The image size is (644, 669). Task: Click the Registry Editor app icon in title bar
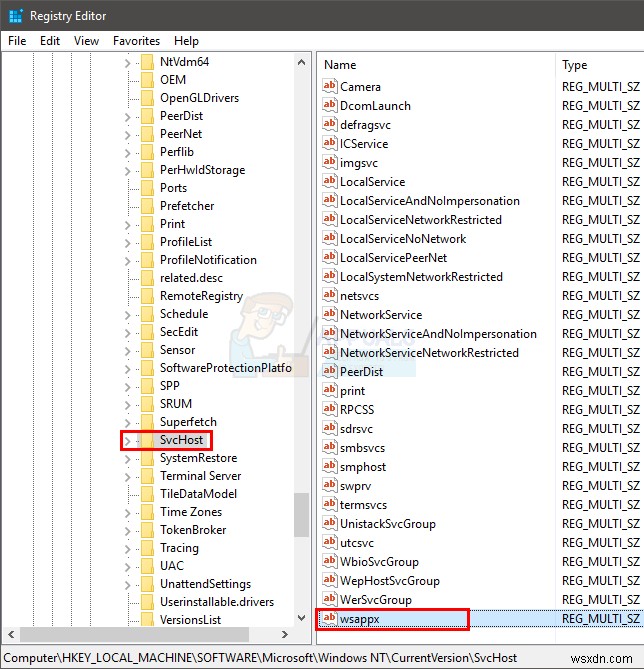16,16
